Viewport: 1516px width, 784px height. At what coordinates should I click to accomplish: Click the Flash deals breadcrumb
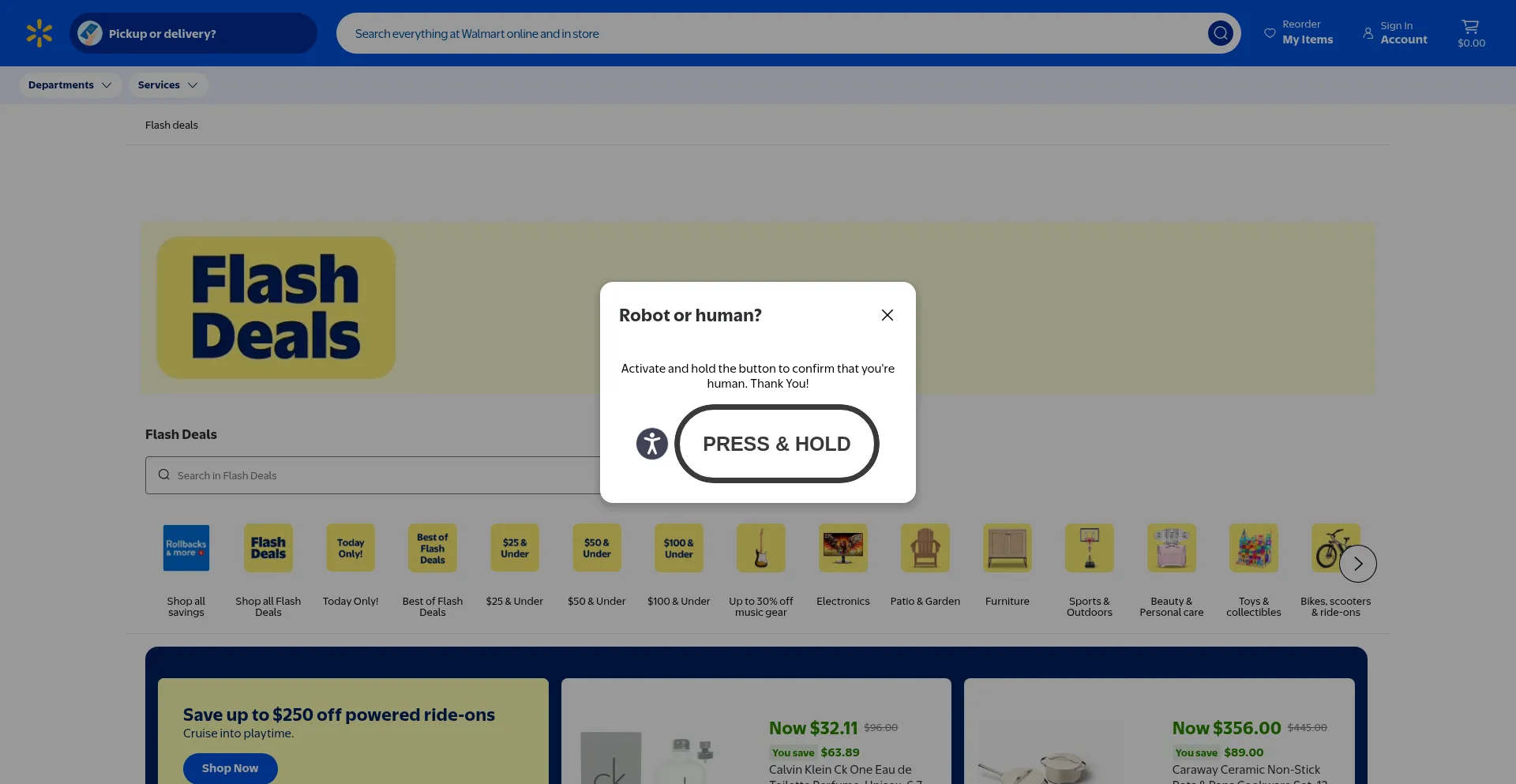(171, 125)
